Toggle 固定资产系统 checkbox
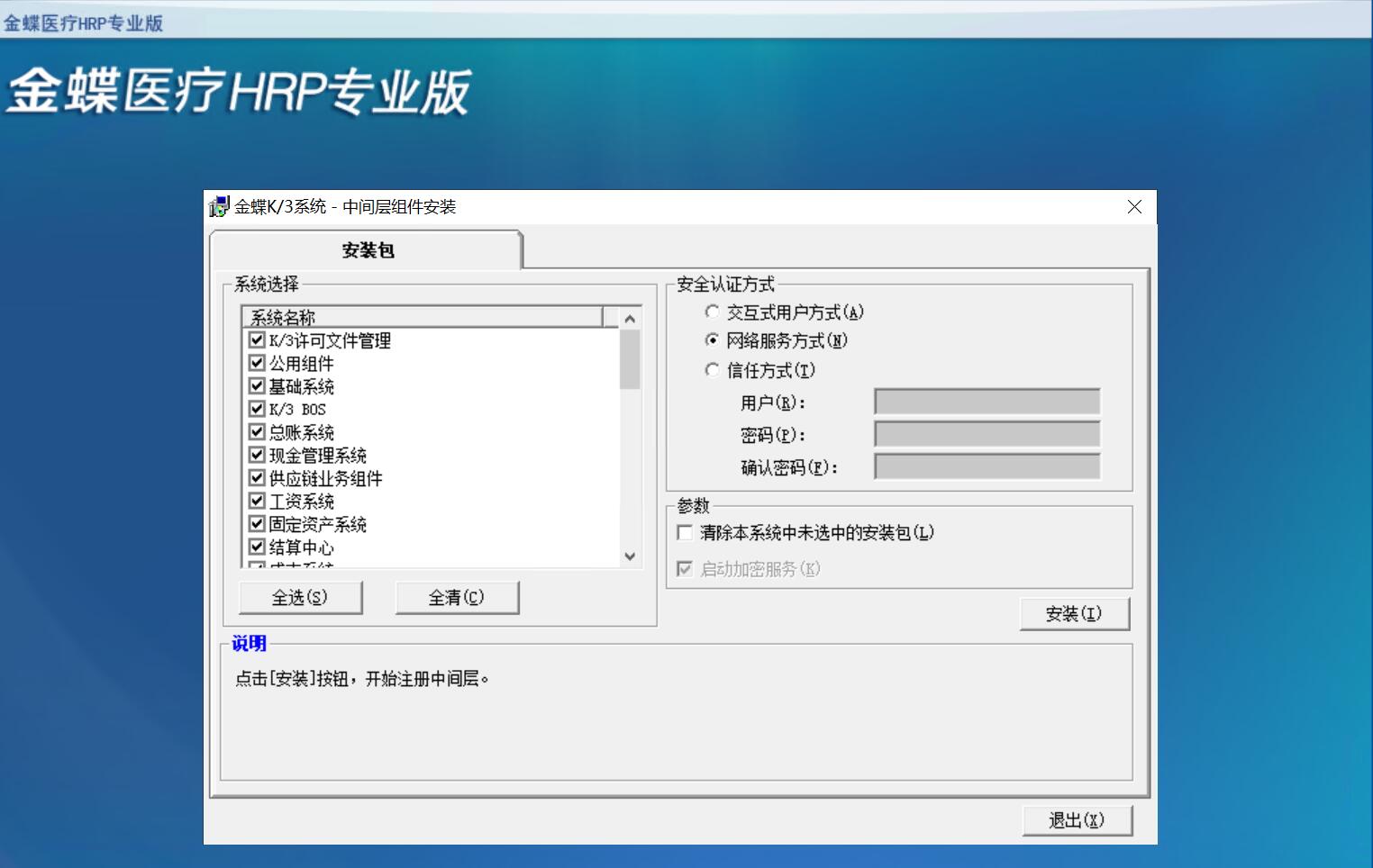The image size is (1373, 868). (x=257, y=524)
